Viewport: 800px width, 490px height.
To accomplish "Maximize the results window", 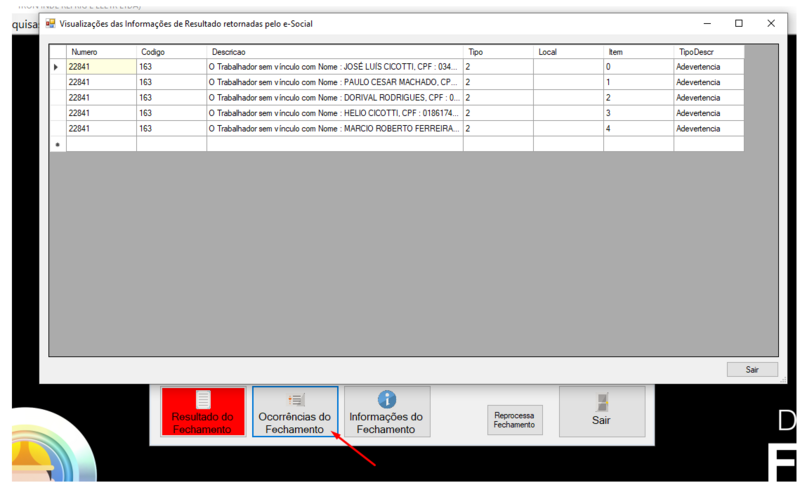I will click(x=739, y=23).
